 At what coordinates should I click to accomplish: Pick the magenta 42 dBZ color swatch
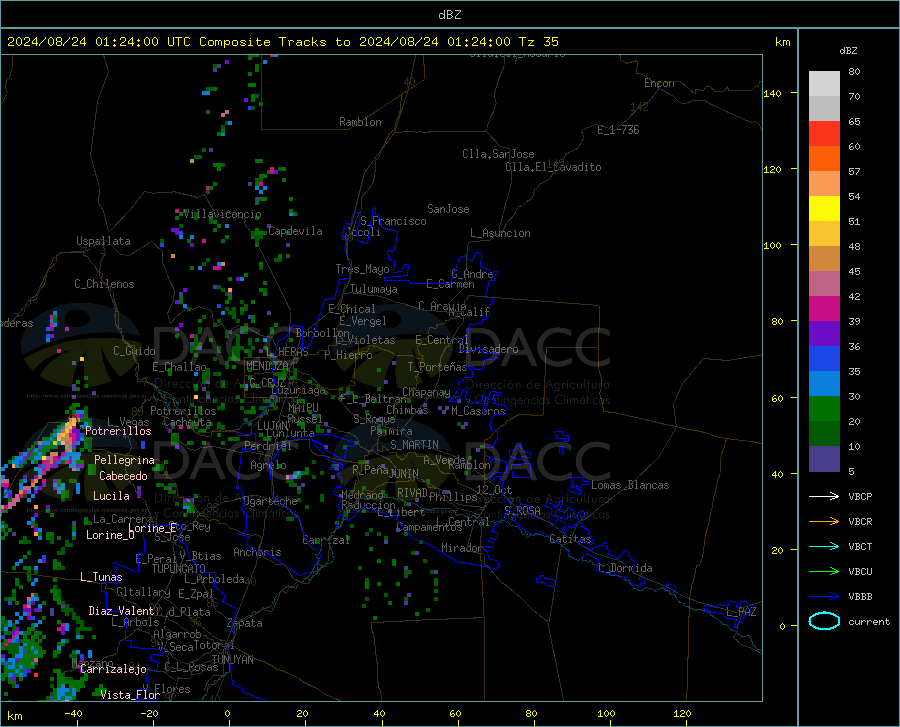tap(824, 309)
